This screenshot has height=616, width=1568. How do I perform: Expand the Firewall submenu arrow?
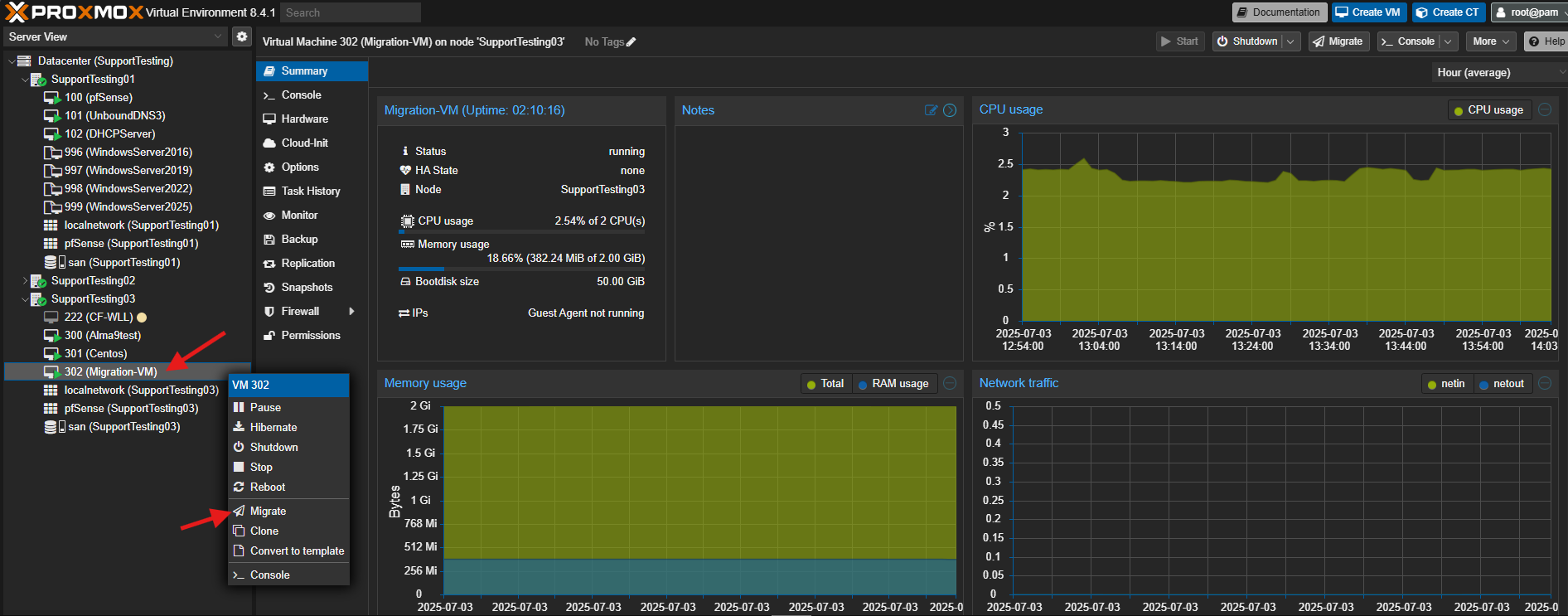coord(352,312)
